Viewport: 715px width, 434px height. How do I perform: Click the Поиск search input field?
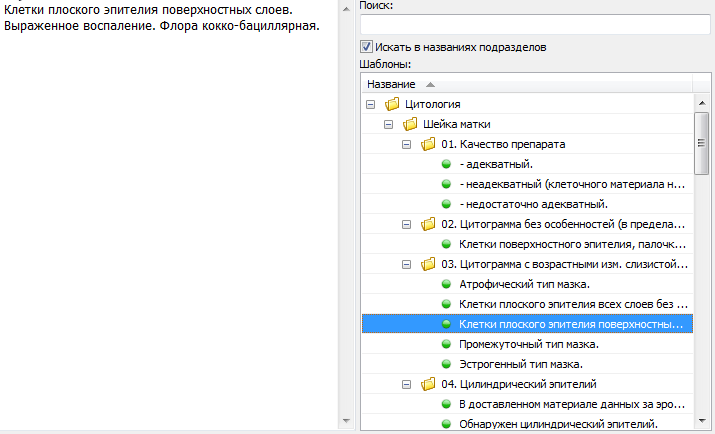click(x=535, y=24)
